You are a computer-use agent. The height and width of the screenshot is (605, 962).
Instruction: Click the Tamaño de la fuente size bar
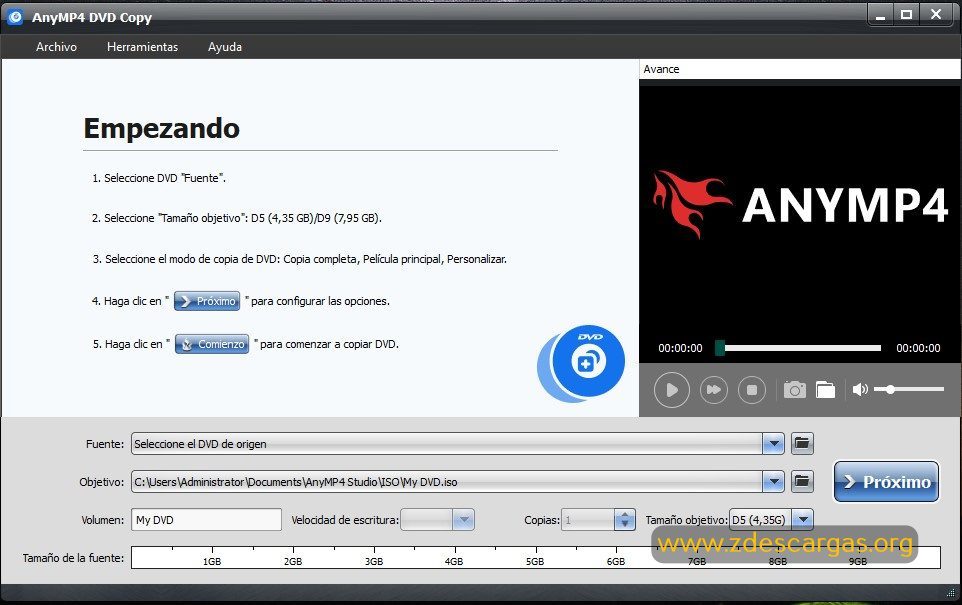coord(536,557)
